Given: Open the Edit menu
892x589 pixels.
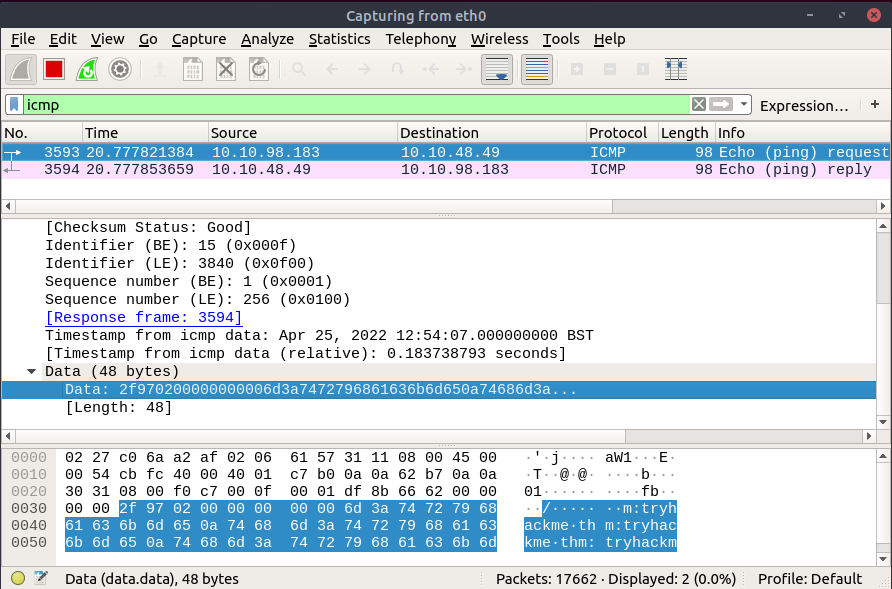Looking at the screenshot, I should [x=63, y=39].
